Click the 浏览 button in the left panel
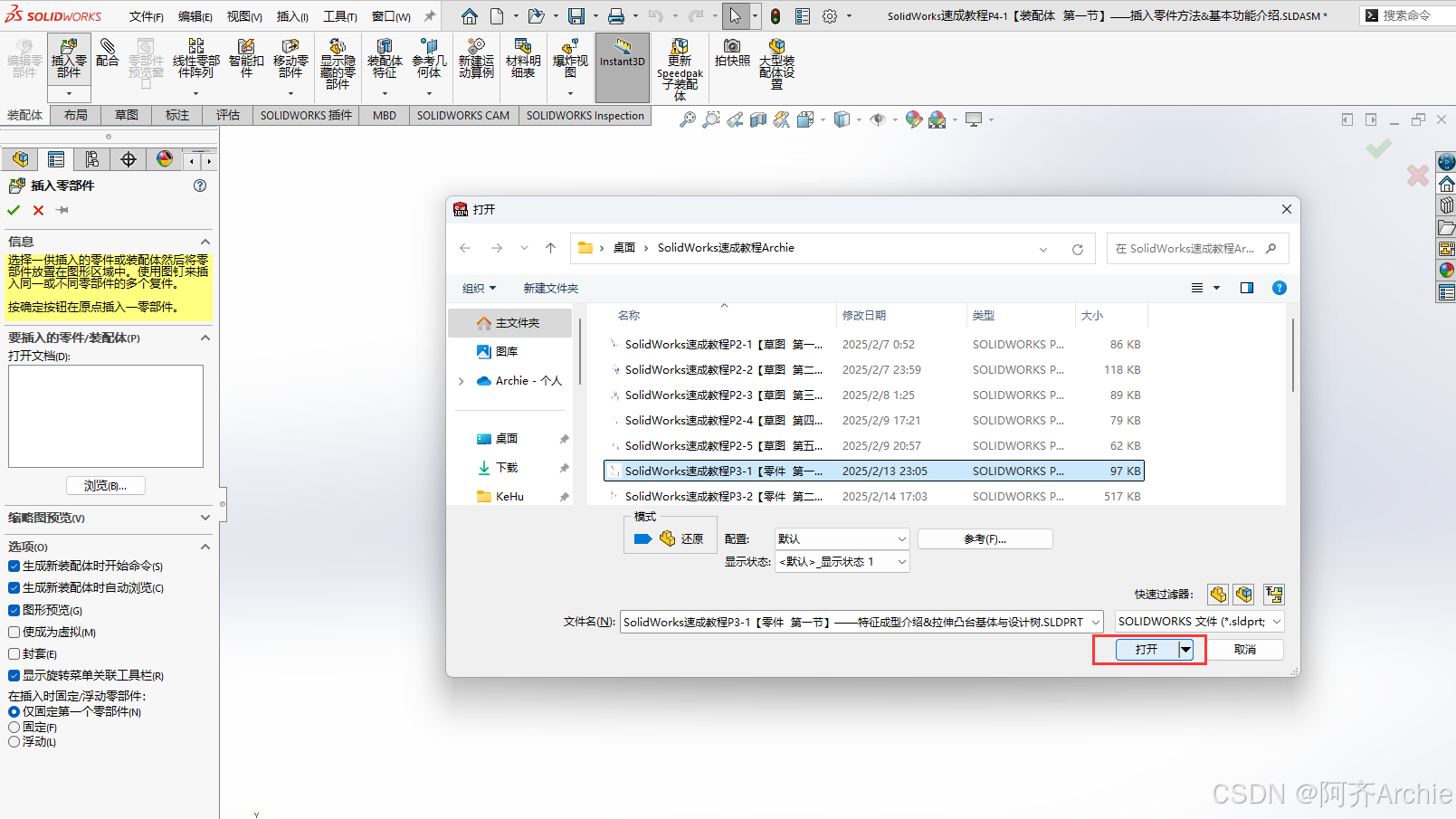1456x819 pixels. point(105,486)
